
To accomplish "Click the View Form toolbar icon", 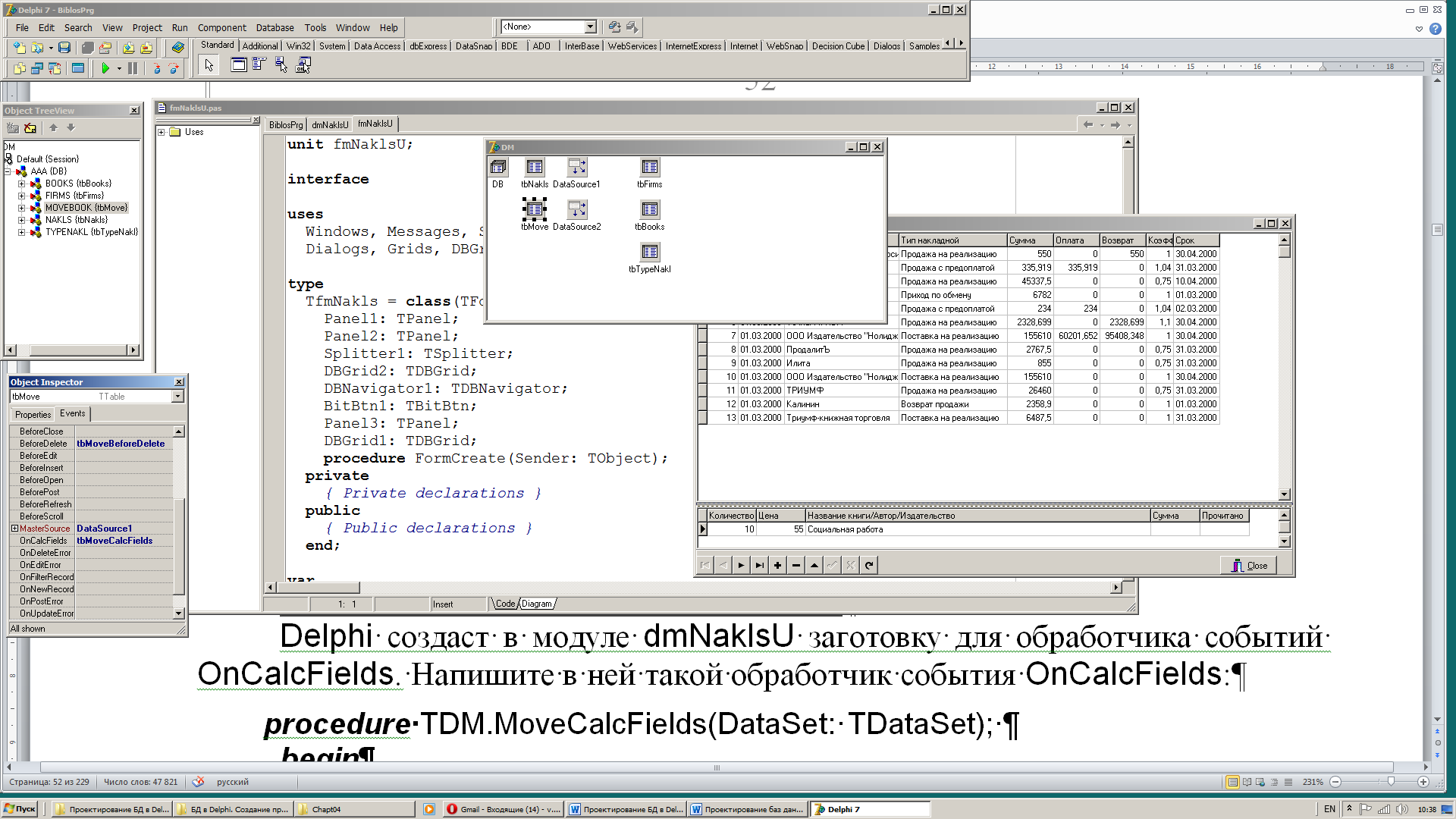I will click(x=36, y=68).
